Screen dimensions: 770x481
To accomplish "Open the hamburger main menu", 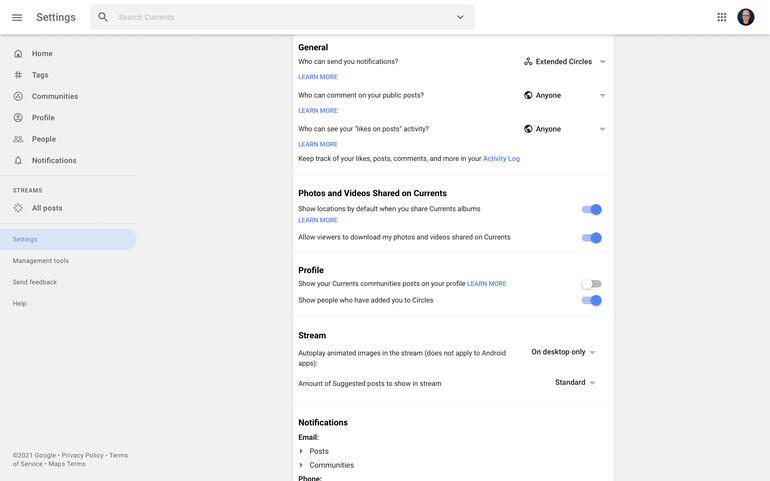I will point(17,17).
